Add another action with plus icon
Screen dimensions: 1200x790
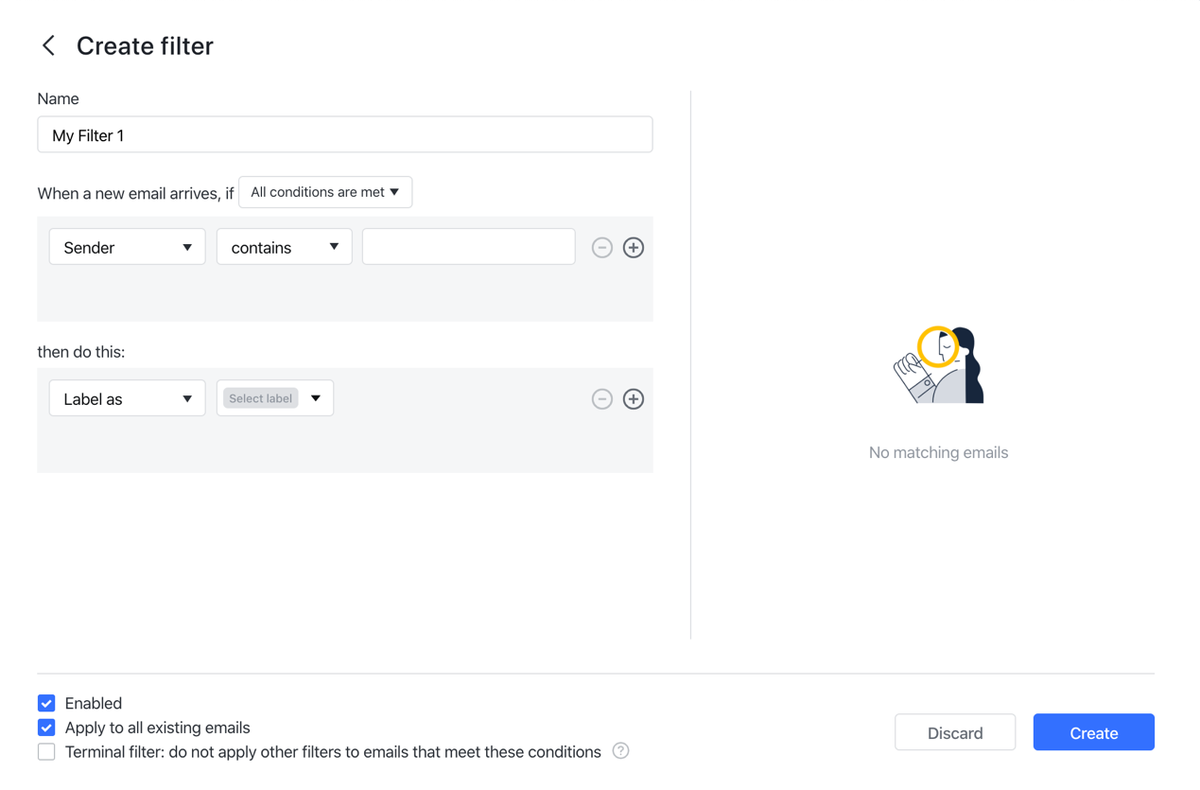point(633,399)
